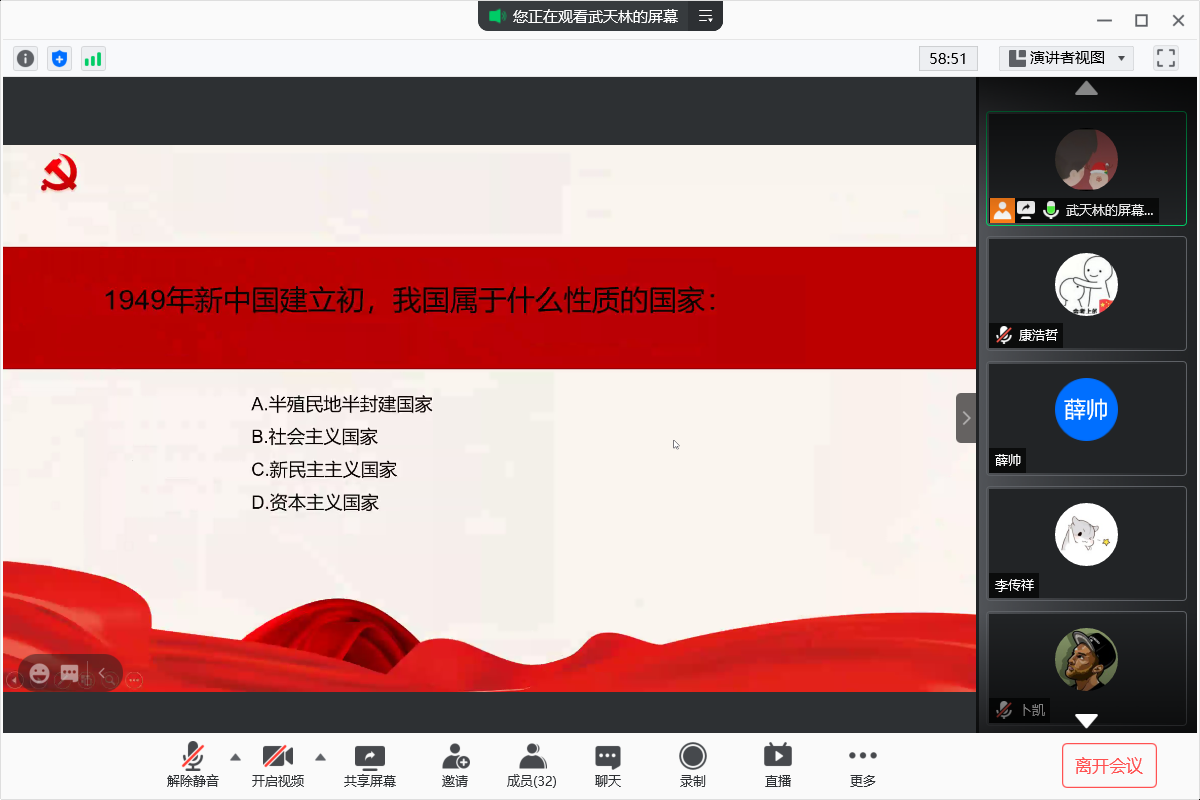Start sharing screen (共享屏幕)
The image size is (1200, 800).
[370, 765]
